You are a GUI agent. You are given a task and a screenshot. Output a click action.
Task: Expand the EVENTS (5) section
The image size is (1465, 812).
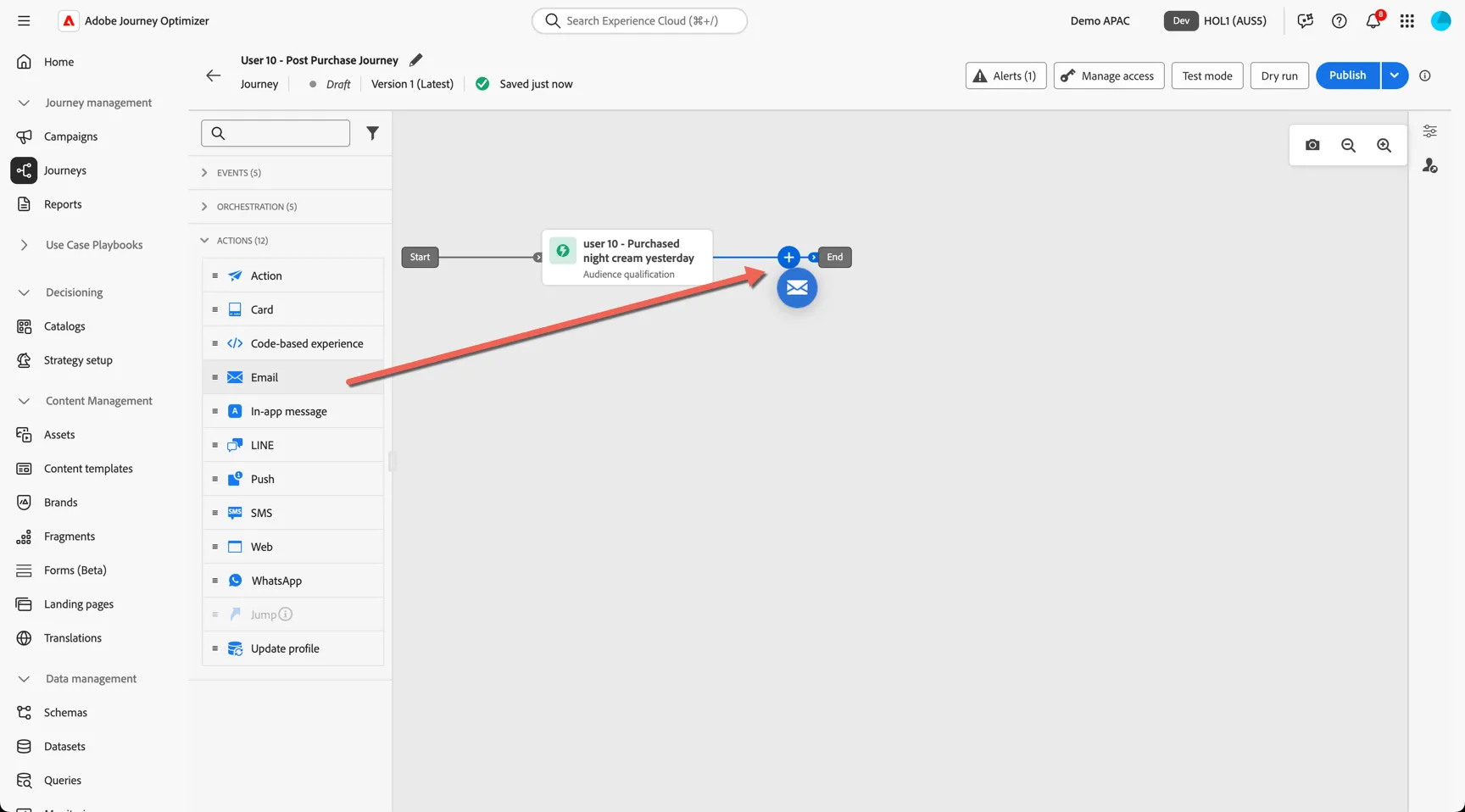coord(290,173)
